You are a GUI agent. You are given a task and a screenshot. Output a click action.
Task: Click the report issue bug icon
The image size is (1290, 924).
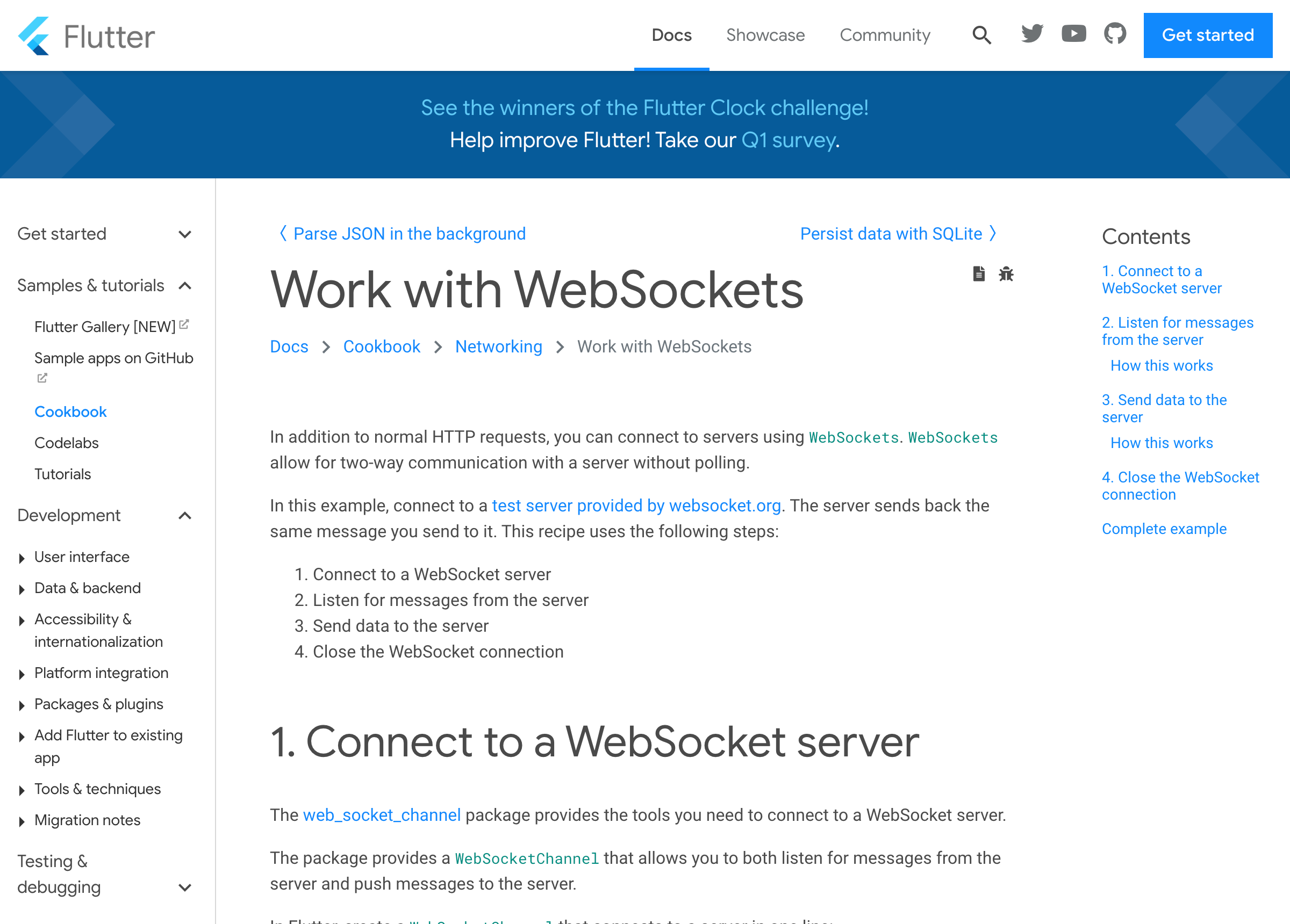pyautogui.click(x=1006, y=274)
